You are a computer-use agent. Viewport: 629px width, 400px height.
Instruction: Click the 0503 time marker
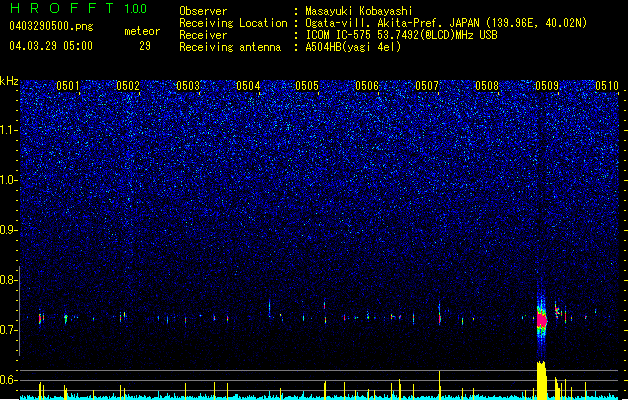click(188, 86)
